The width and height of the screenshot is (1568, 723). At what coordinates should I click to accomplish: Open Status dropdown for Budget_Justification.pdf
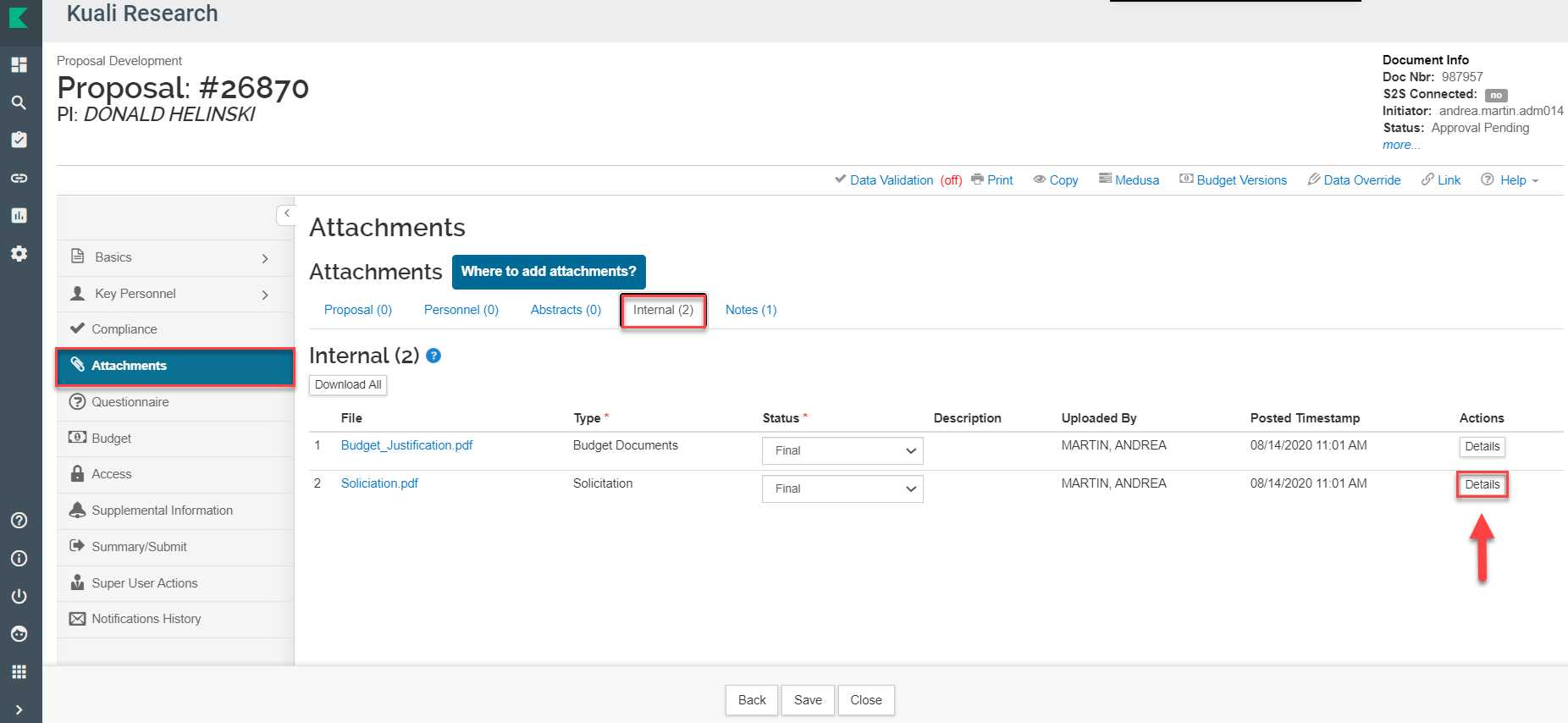pyautogui.click(x=842, y=450)
